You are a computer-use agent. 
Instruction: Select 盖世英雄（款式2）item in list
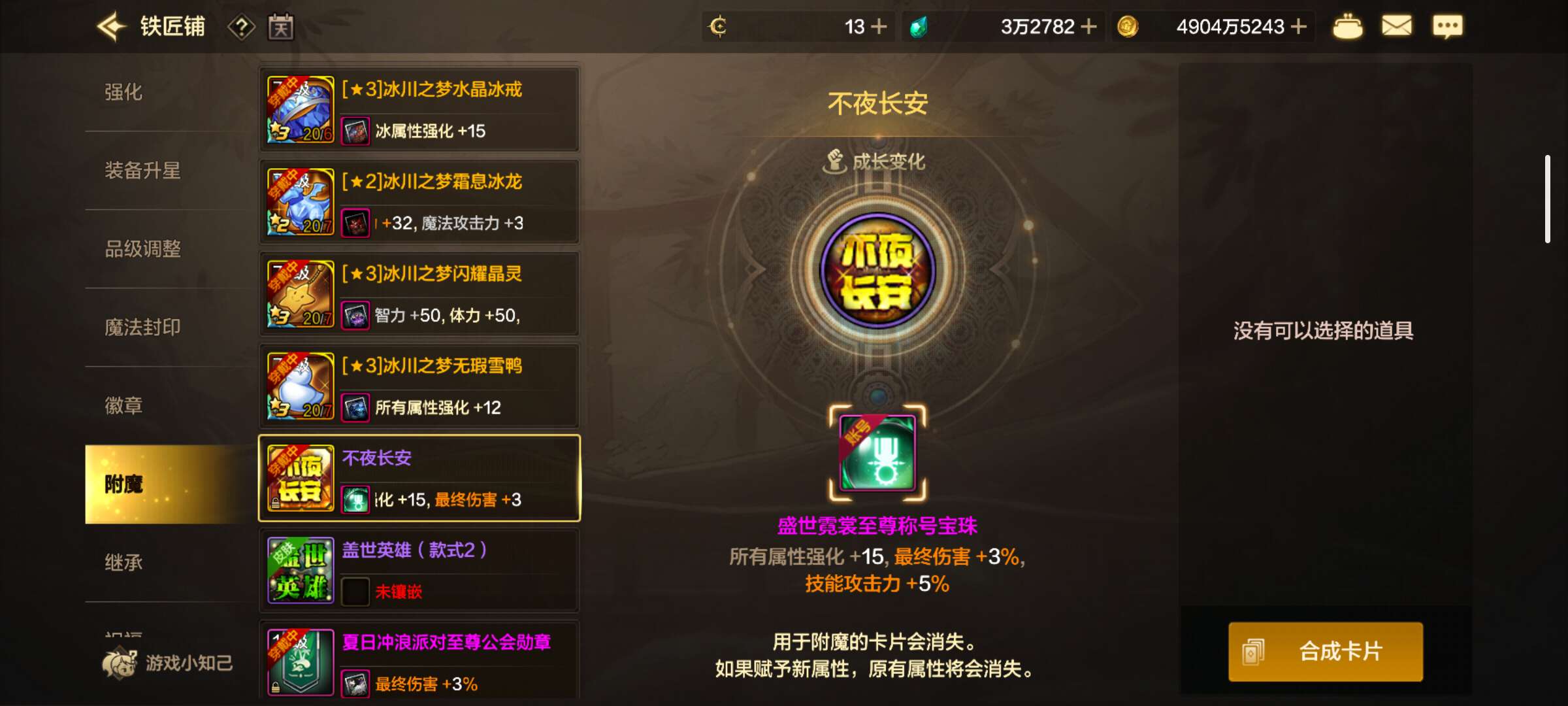(419, 571)
